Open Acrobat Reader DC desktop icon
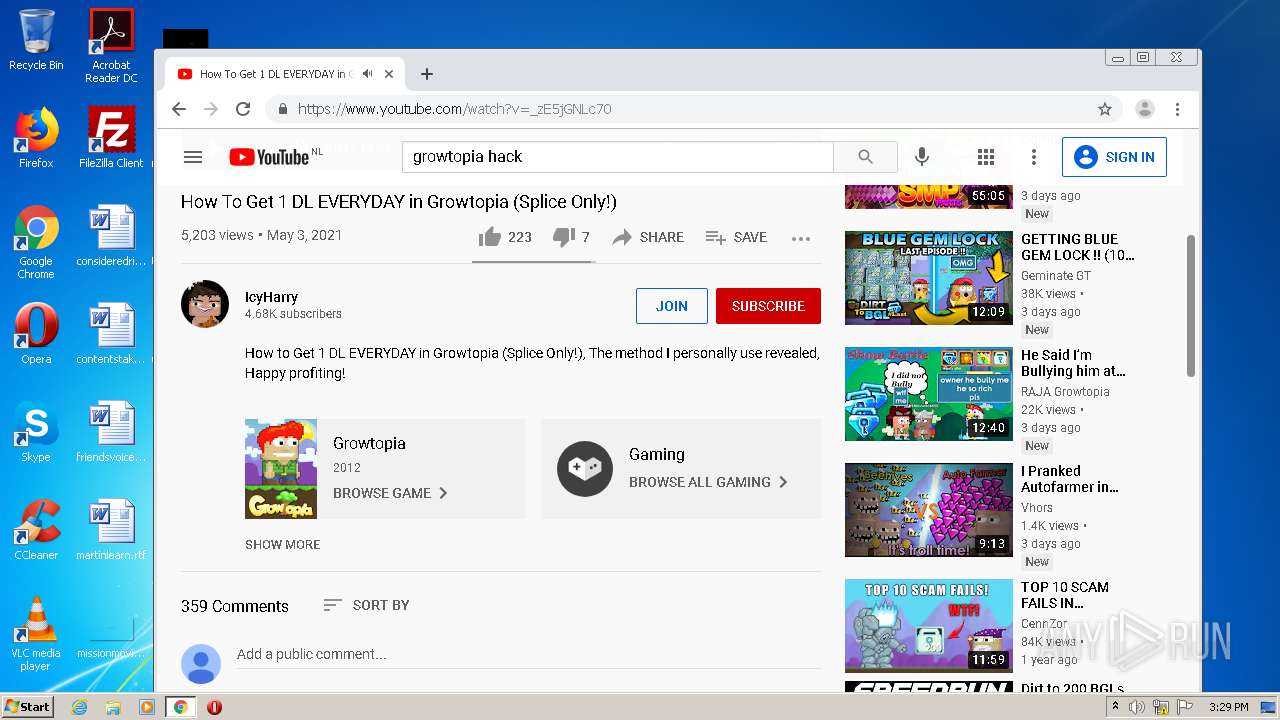 (111, 46)
